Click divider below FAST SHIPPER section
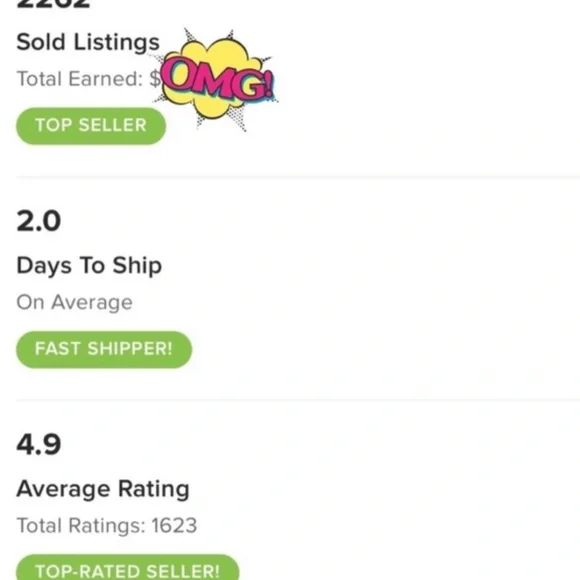This screenshot has width=580, height=580. click(298, 401)
